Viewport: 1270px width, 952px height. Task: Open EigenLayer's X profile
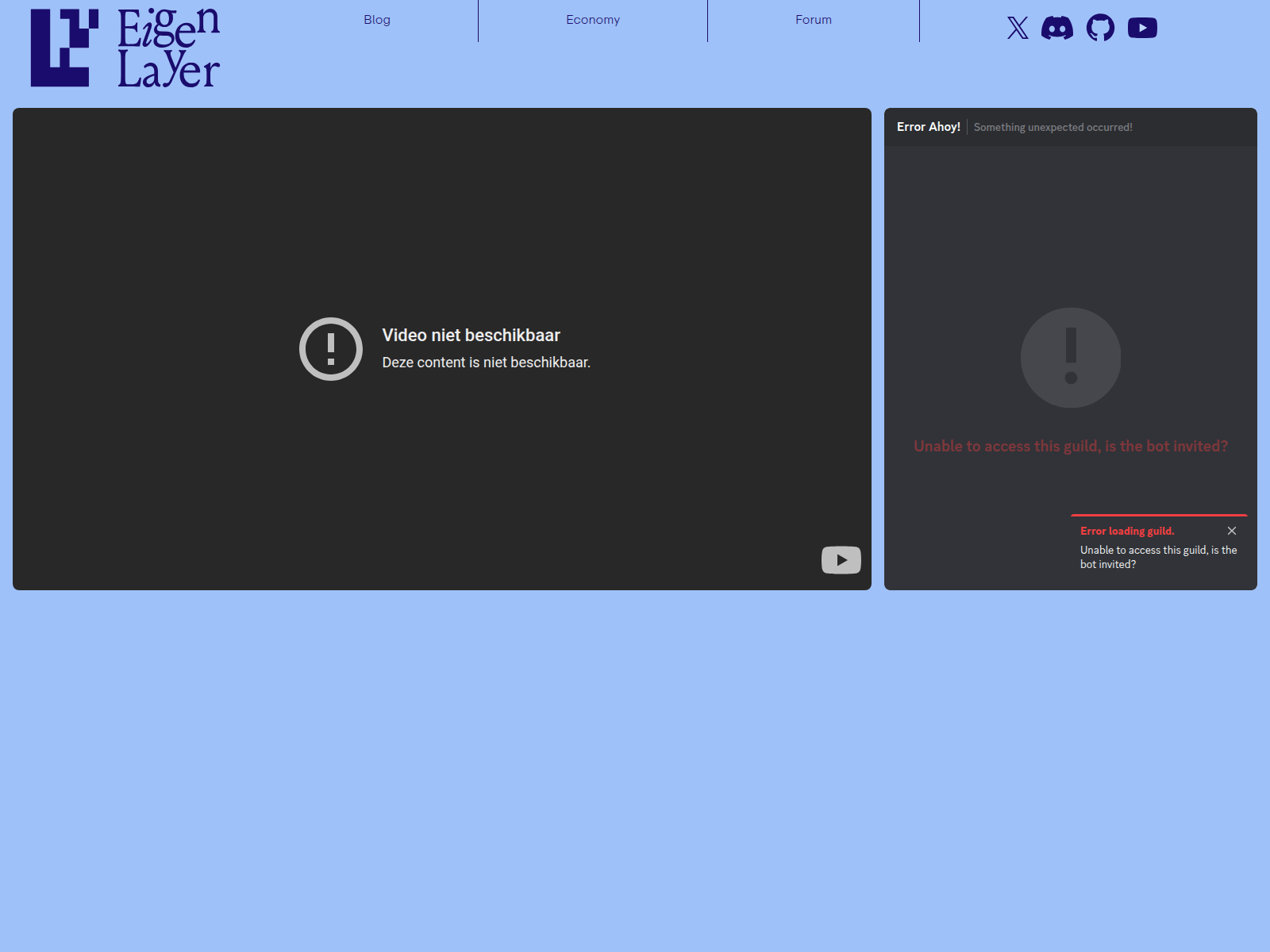coord(1017,28)
